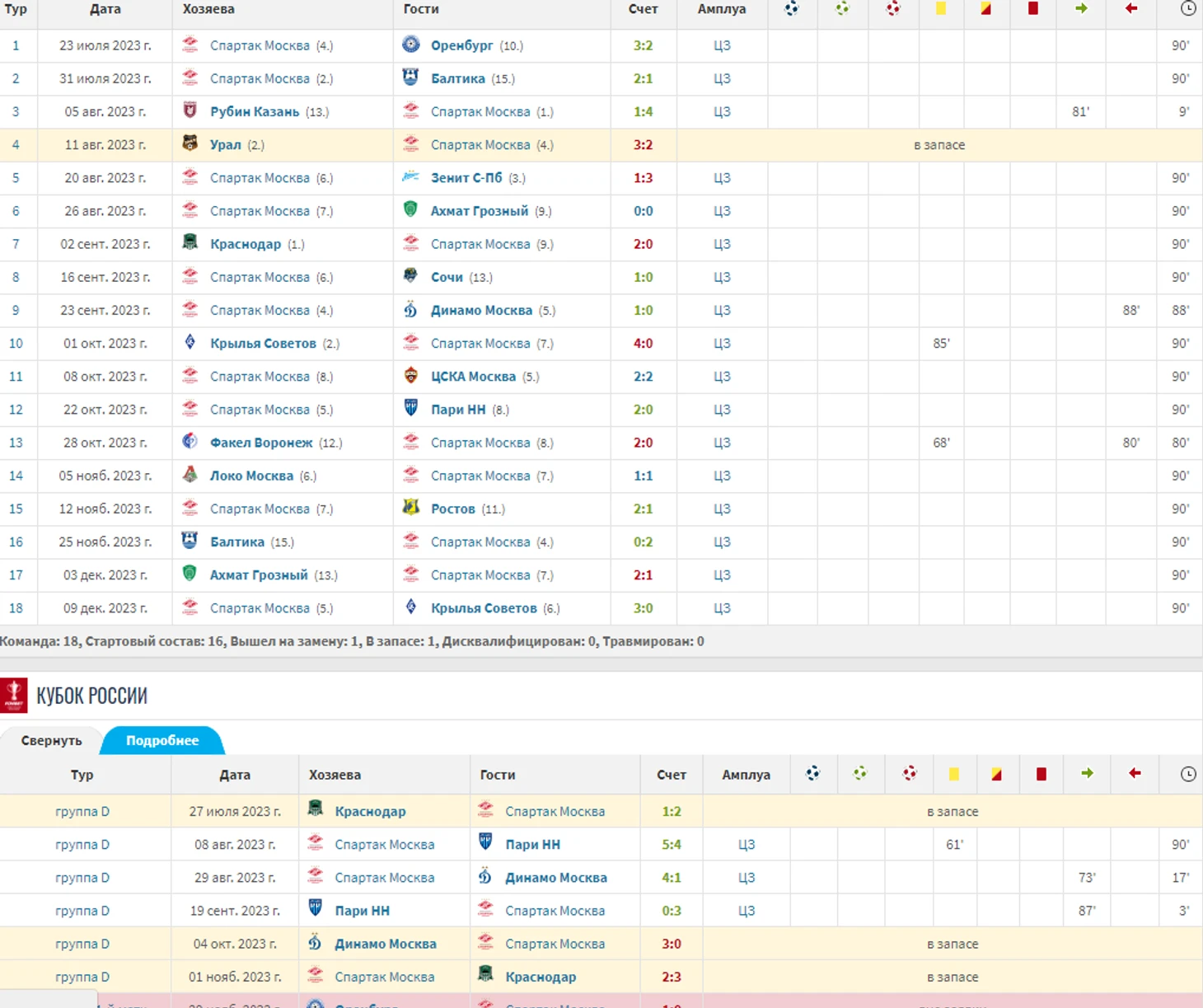Click date 23 июля 2023 г.
Viewport: 1203px width, 1008px height.
pos(105,45)
